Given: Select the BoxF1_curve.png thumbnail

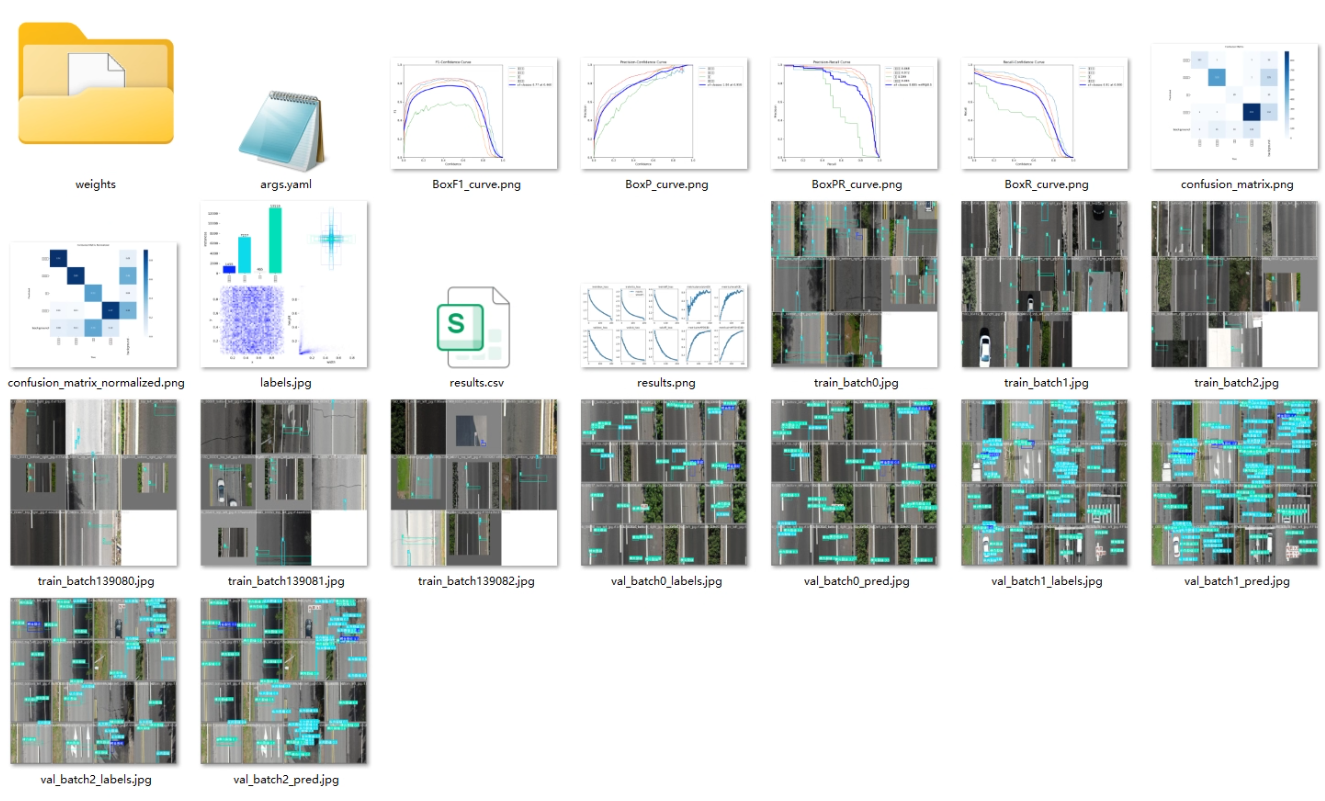Looking at the screenshot, I should click(474, 113).
